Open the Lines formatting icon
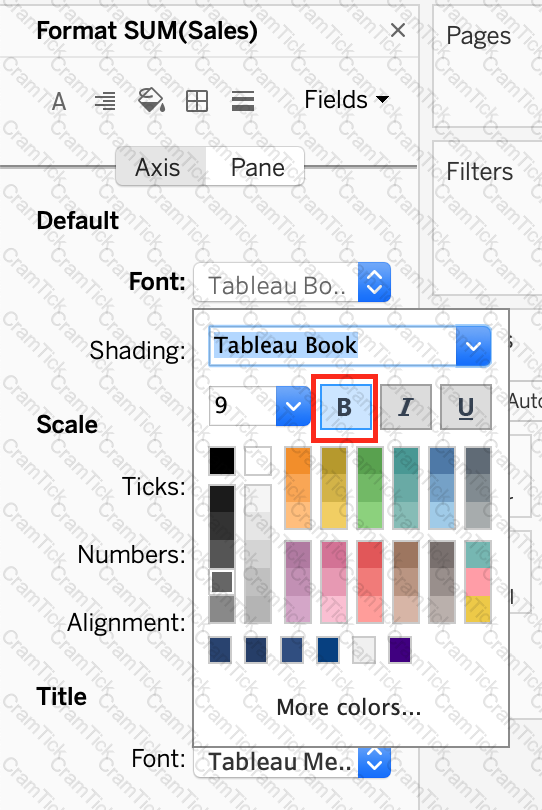 (x=242, y=101)
